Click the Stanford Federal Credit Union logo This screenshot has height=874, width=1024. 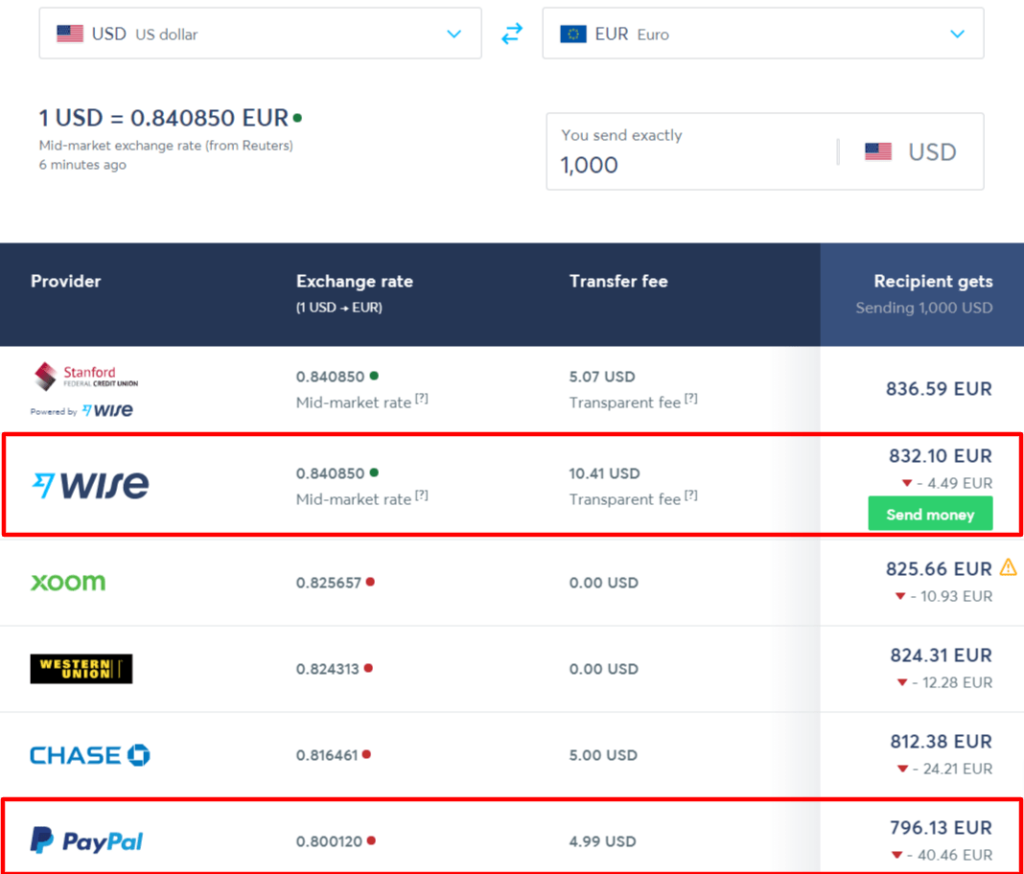86,376
